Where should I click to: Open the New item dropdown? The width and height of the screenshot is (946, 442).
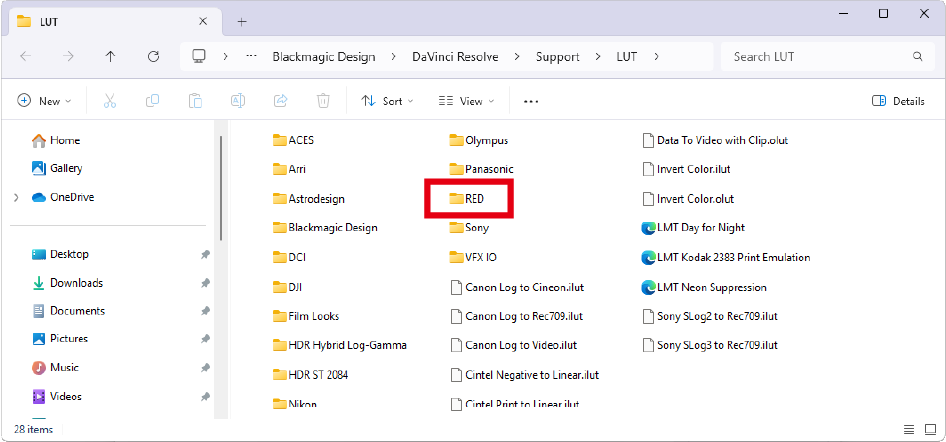point(44,101)
